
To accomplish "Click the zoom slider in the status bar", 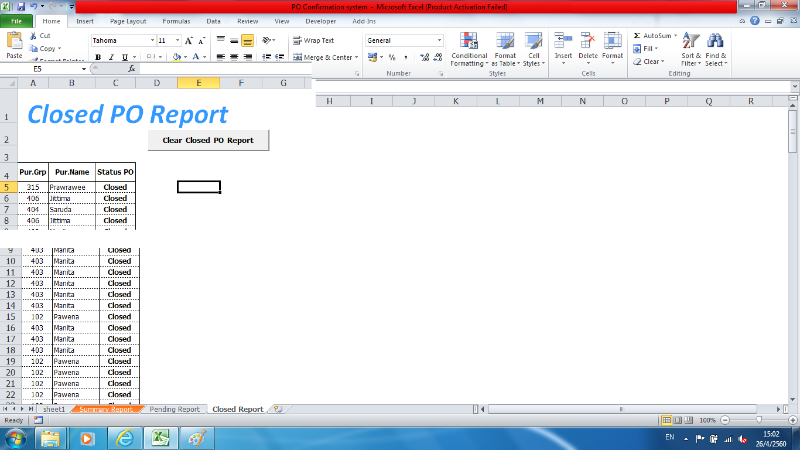I will pyautogui.click(x=758, y=420).
